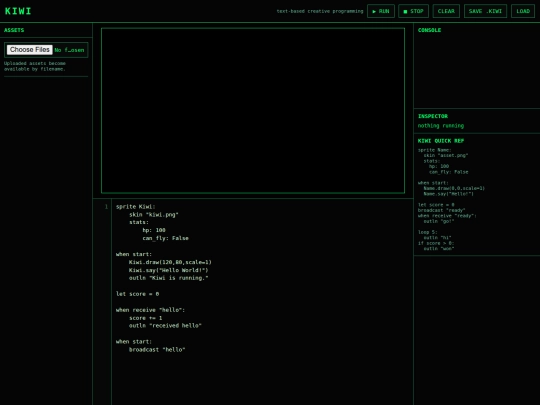Click 'broadcast "ready"' in quick reference

click(441, 210)
